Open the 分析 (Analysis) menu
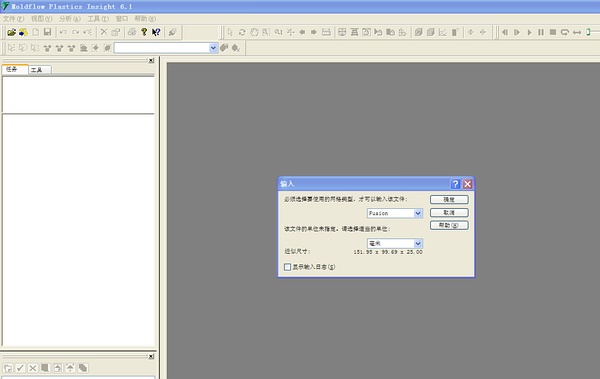The width and height of the screenshot is (600, 379). [x=70, y=19]
